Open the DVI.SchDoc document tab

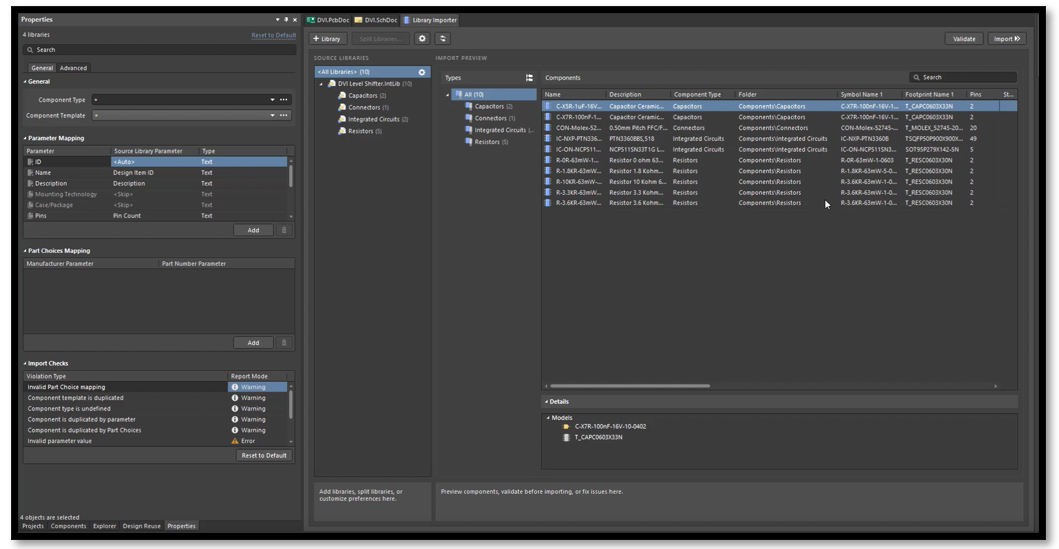click(375, 20)
